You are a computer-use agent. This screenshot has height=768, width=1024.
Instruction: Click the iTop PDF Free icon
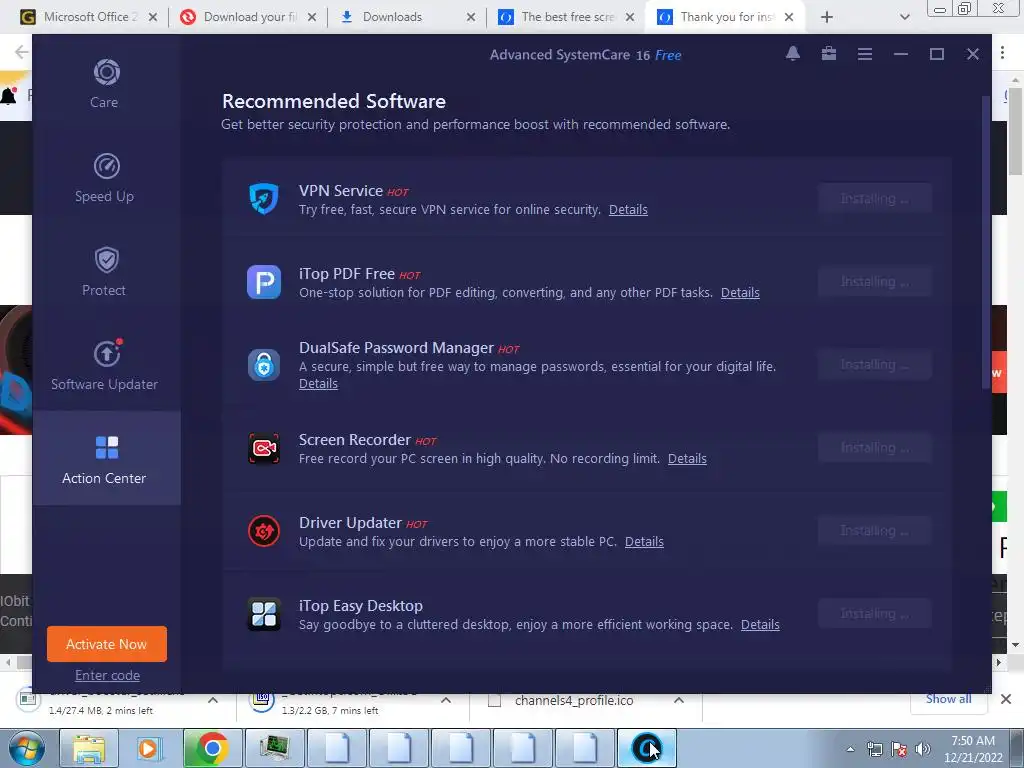[x=264, y=281]
